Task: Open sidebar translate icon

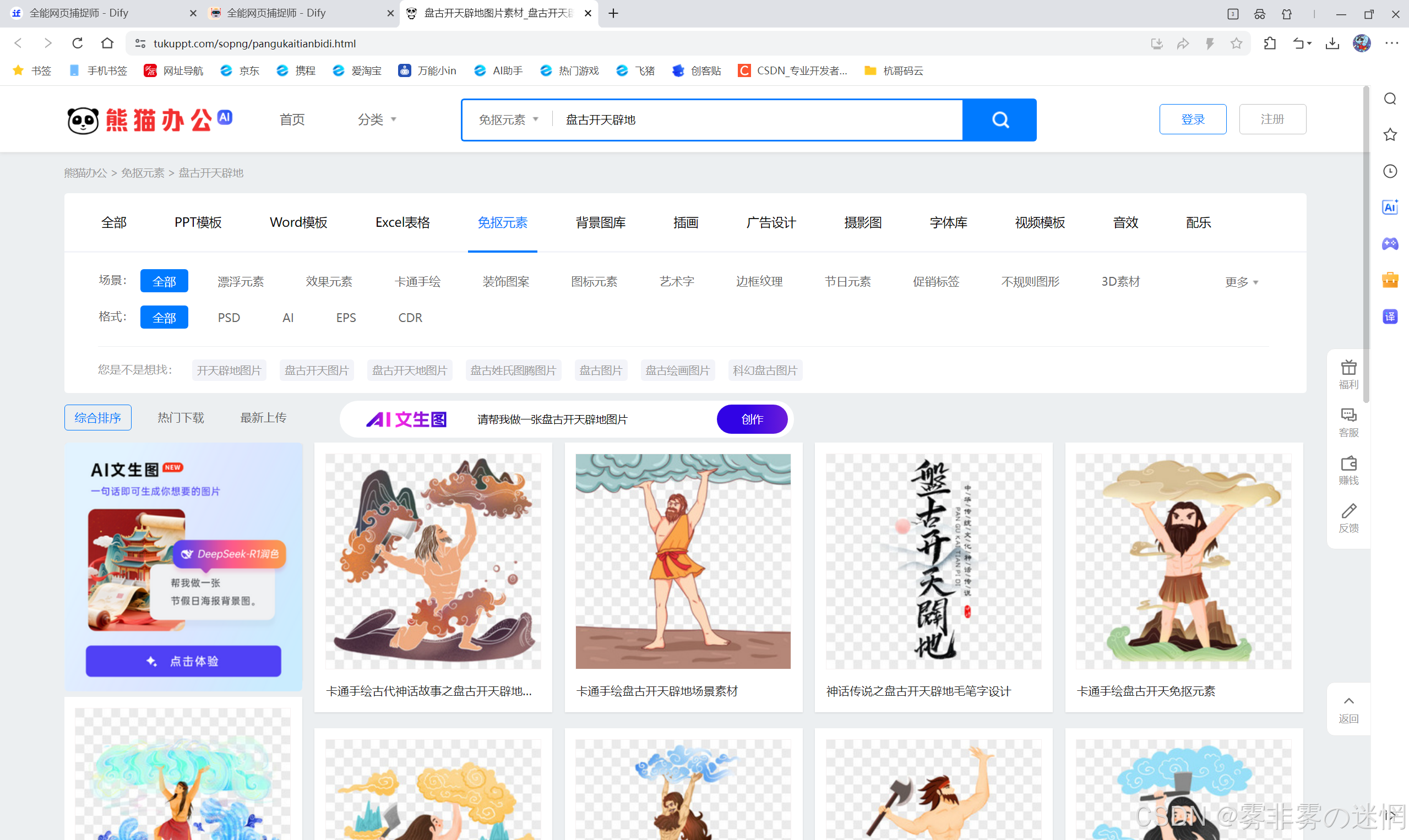Action: pos(1390,317)
